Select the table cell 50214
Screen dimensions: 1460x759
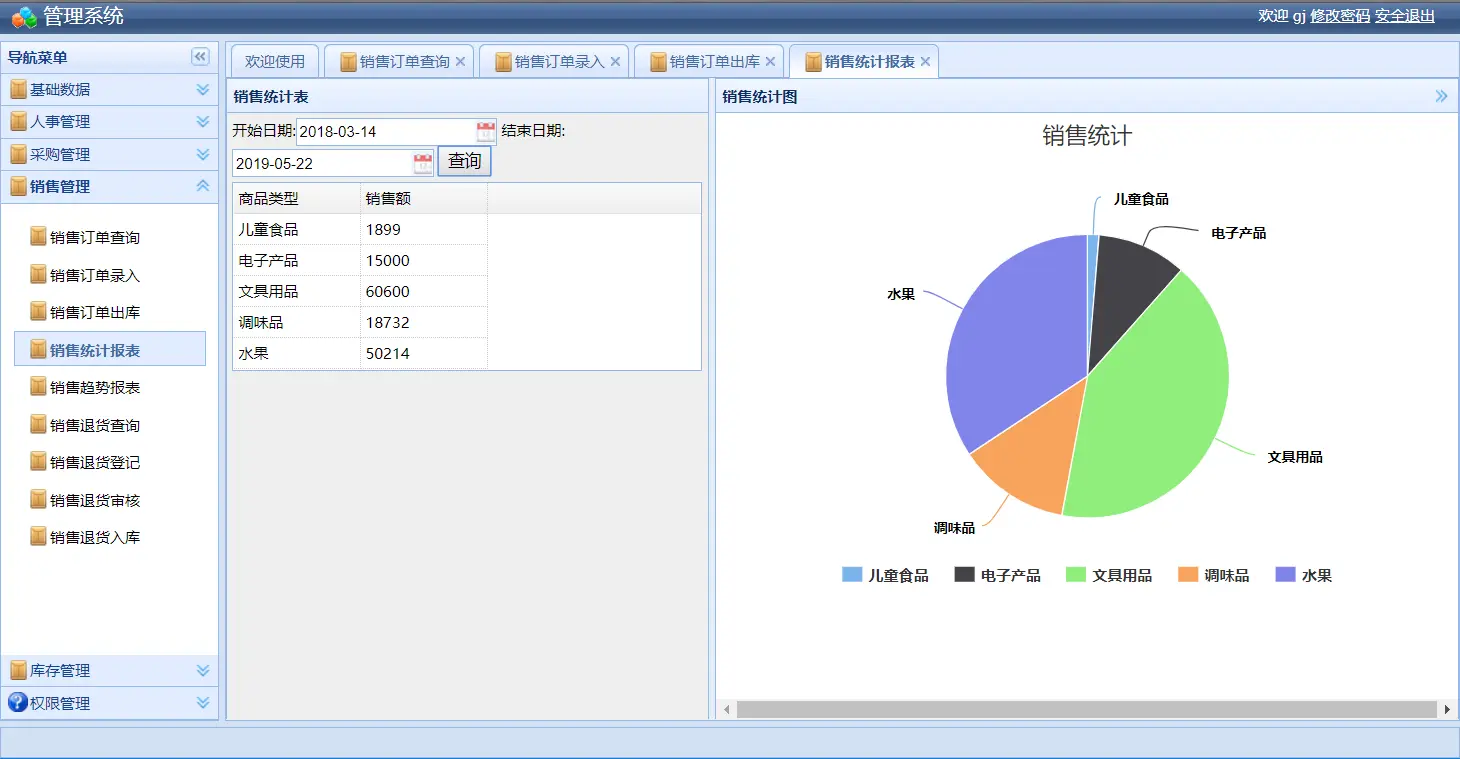(x=424, y=353)
